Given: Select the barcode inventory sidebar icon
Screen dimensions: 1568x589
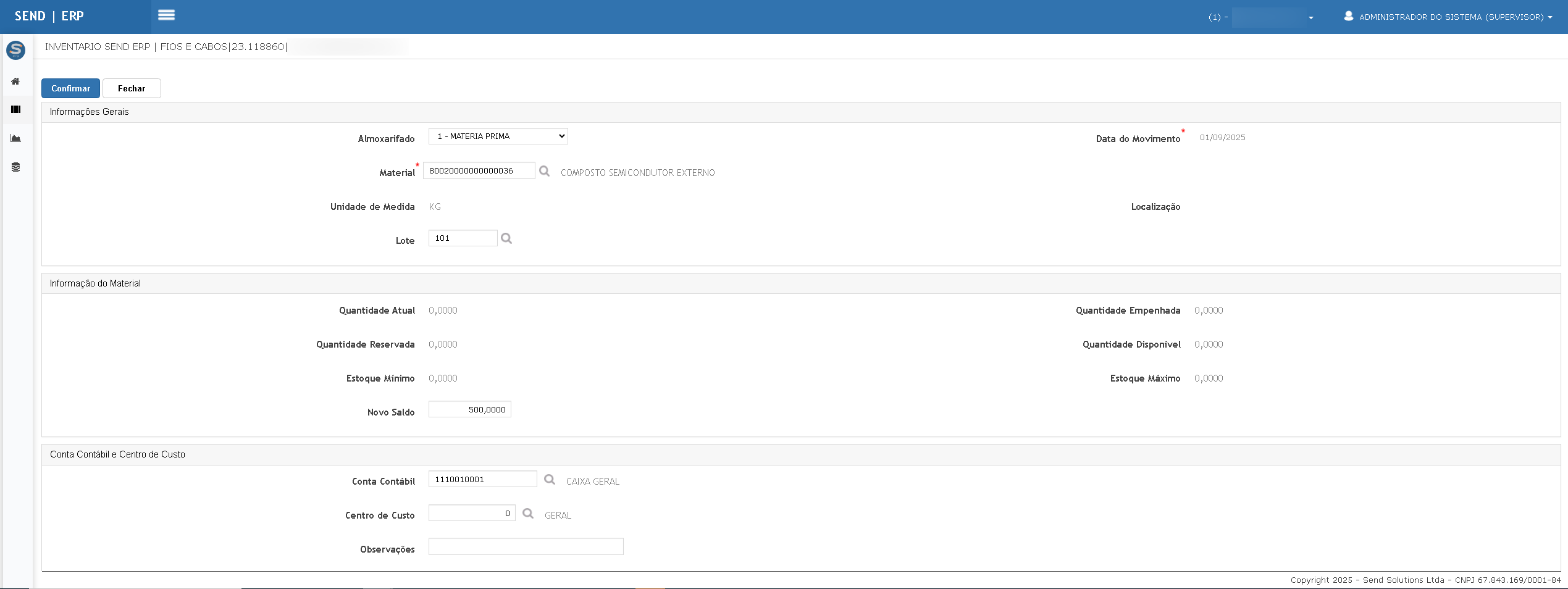Looking at the screenshot, I should [16, 110].
